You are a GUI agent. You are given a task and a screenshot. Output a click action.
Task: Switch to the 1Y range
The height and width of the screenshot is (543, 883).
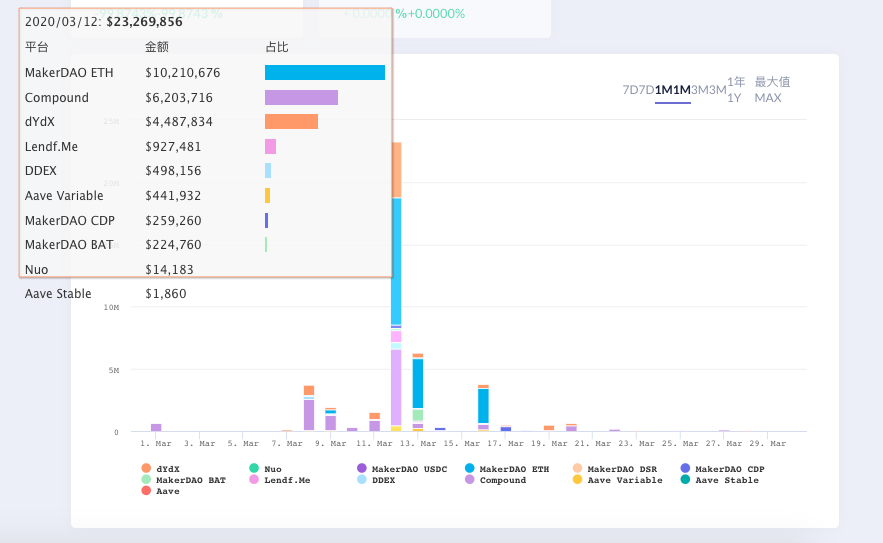(x=735, y=90)
